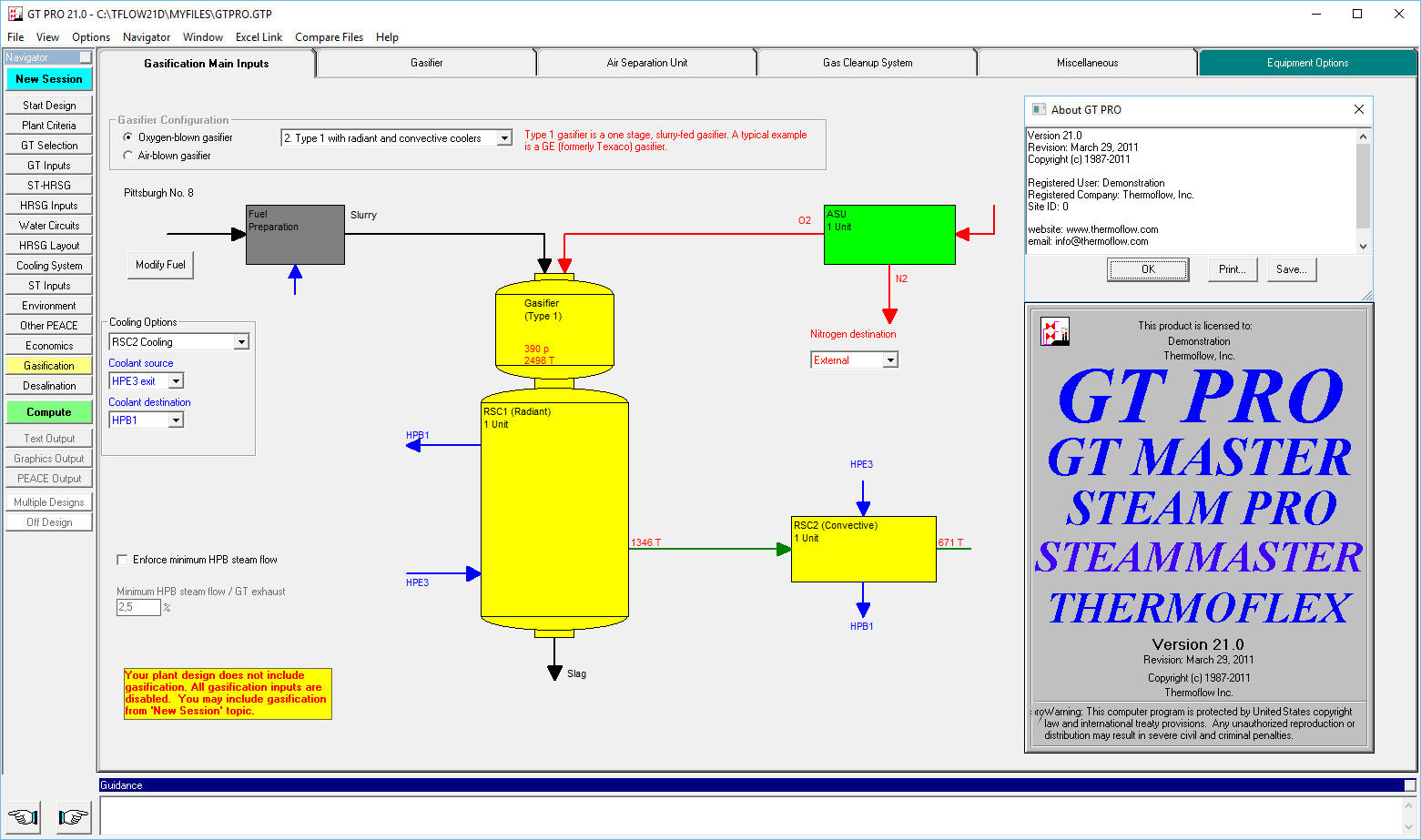Click the Guidance box scrollbar down arrow
The width and height of the screenshot is (1421, 840).
1410,825
